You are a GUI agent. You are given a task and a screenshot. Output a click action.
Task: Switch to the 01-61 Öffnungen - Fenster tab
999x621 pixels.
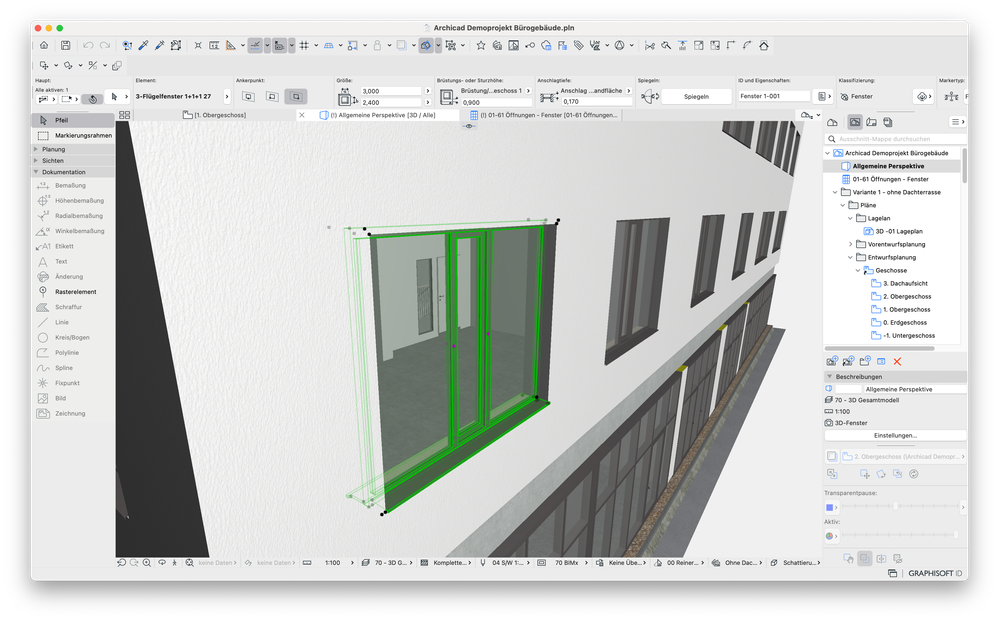point(543,115)
